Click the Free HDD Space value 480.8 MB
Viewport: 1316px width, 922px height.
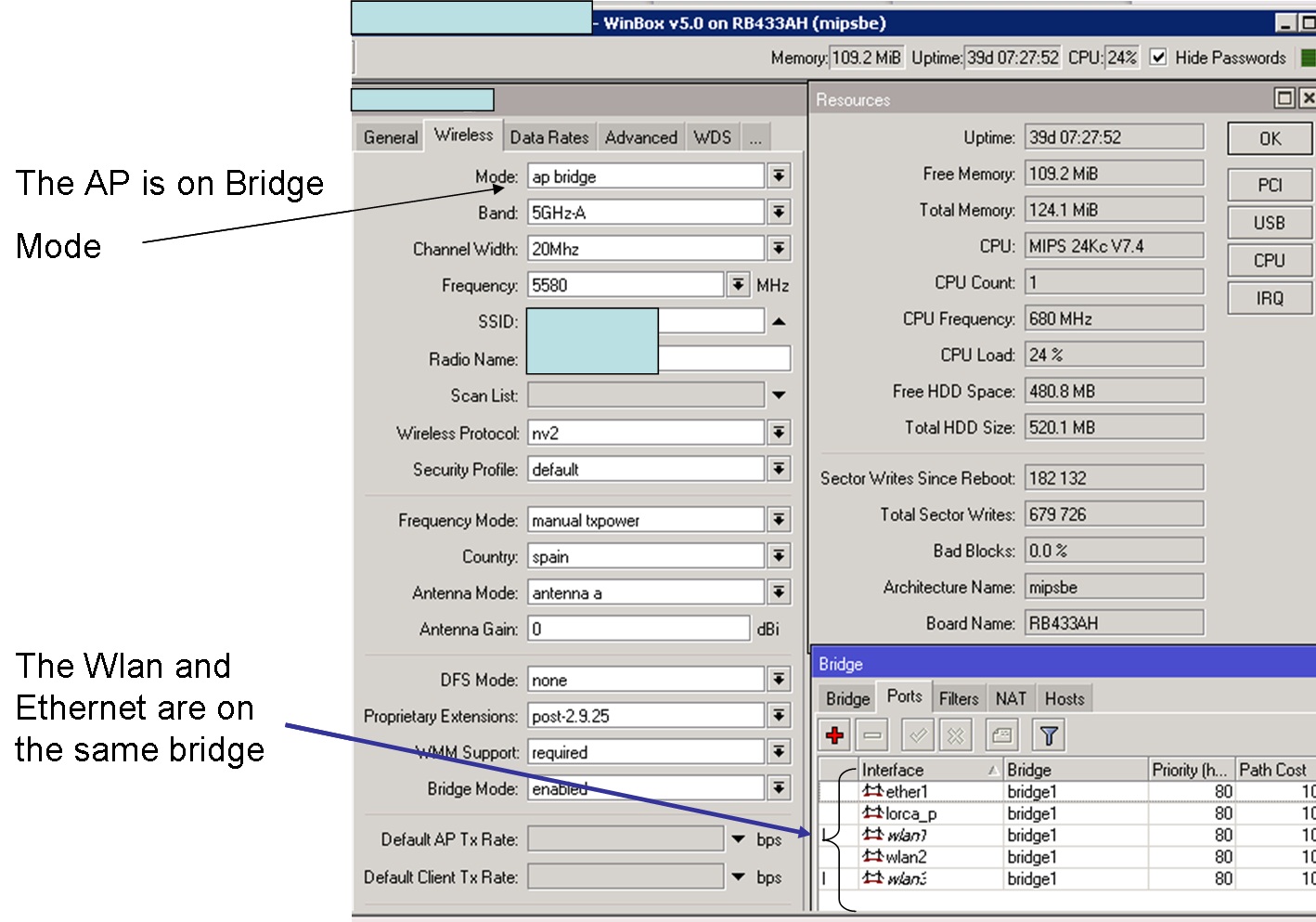point(1114,391)
